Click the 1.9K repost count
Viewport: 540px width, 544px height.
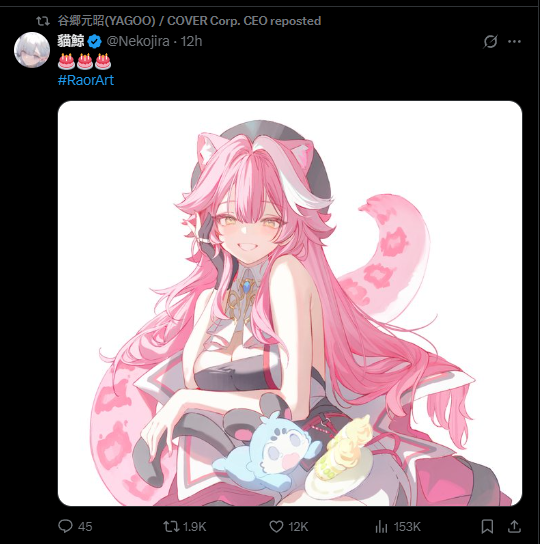[x=194, y=527]
